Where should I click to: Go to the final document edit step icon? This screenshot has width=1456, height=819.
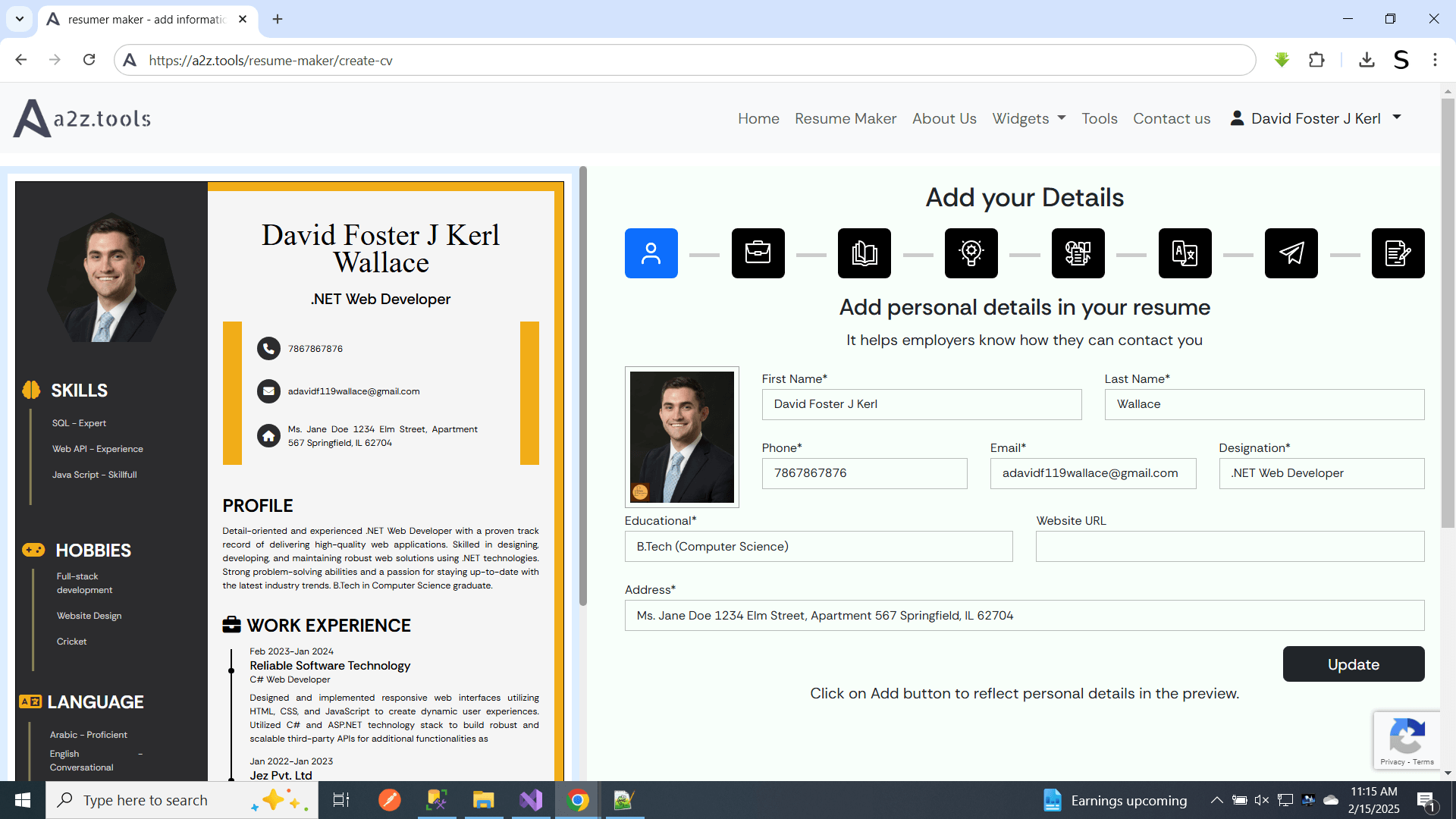coord(1398,253)
